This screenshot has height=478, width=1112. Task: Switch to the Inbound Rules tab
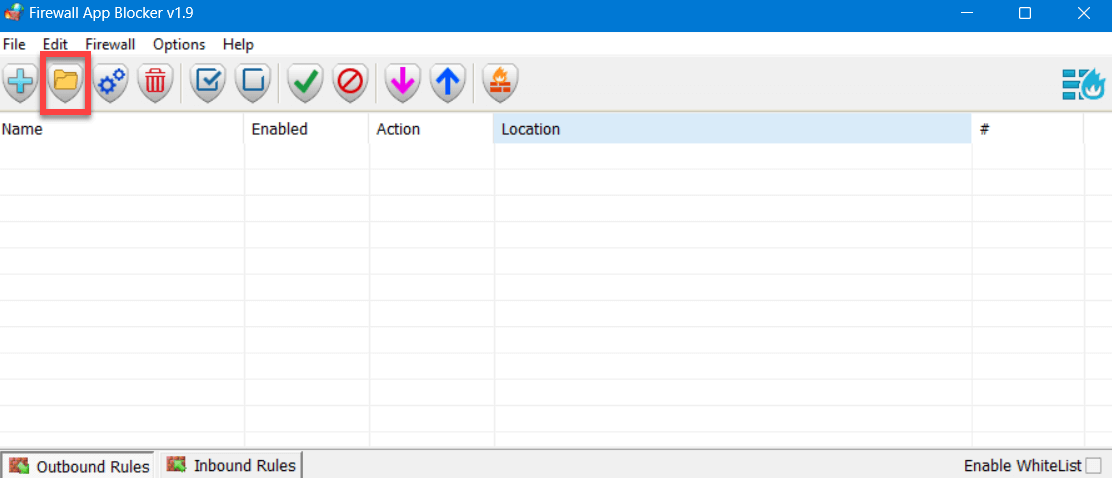(x=231, y=465)
